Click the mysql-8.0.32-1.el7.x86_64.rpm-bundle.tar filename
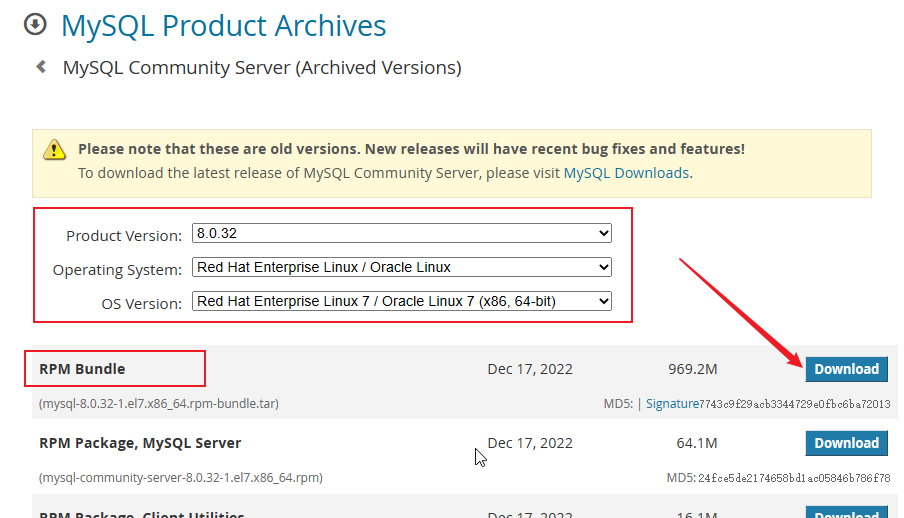This screenshot has height=518, width=904. (159, 403)
